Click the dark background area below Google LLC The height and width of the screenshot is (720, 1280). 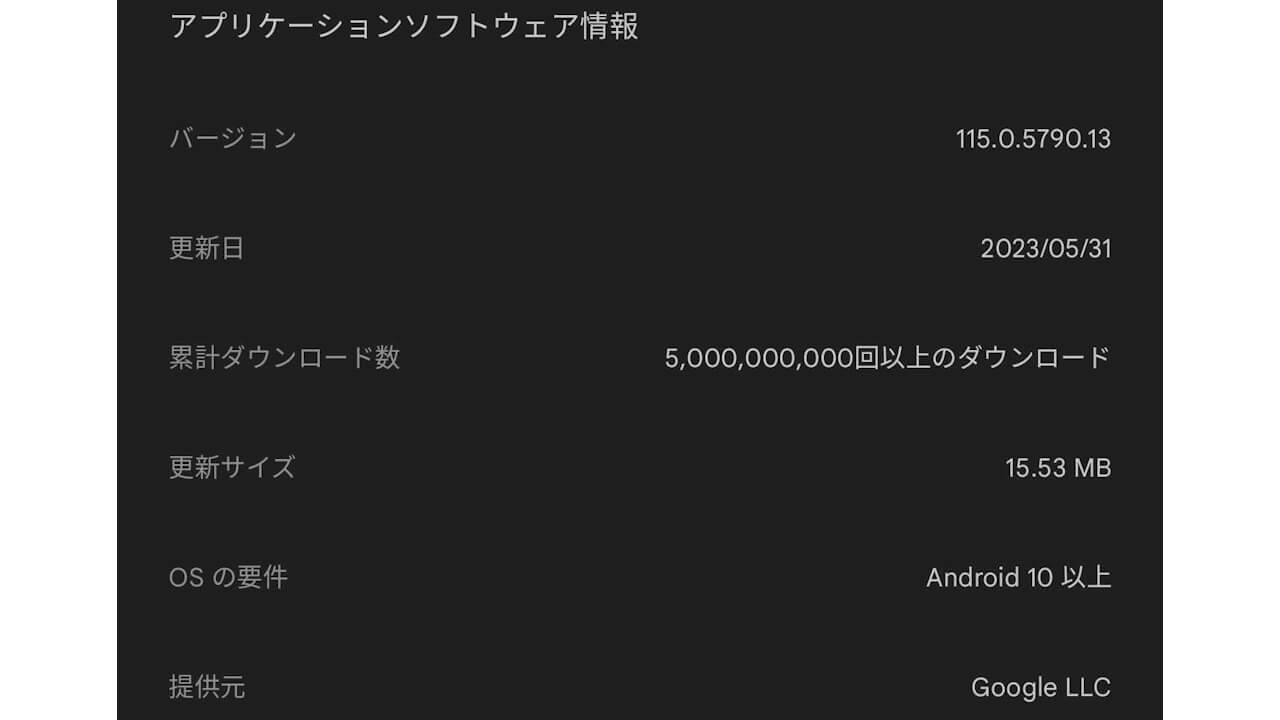point(640,712)
